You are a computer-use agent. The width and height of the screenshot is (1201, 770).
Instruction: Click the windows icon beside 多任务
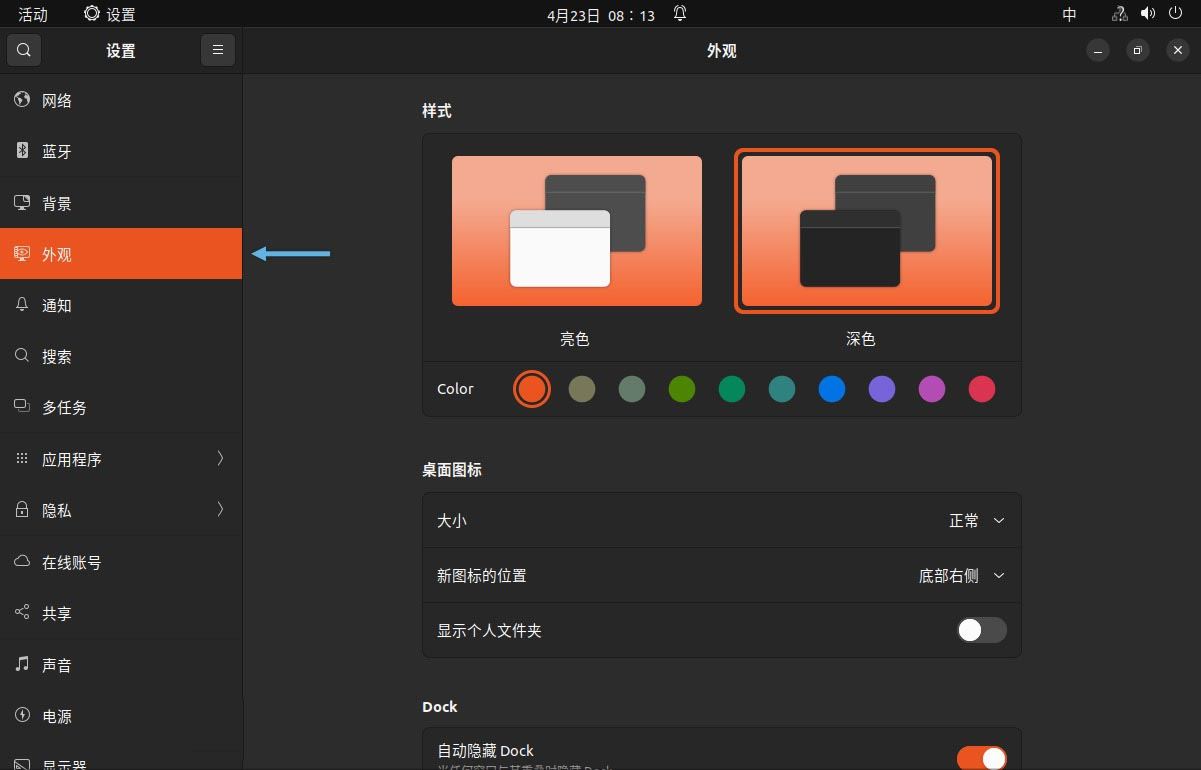[x=22, y=407]
